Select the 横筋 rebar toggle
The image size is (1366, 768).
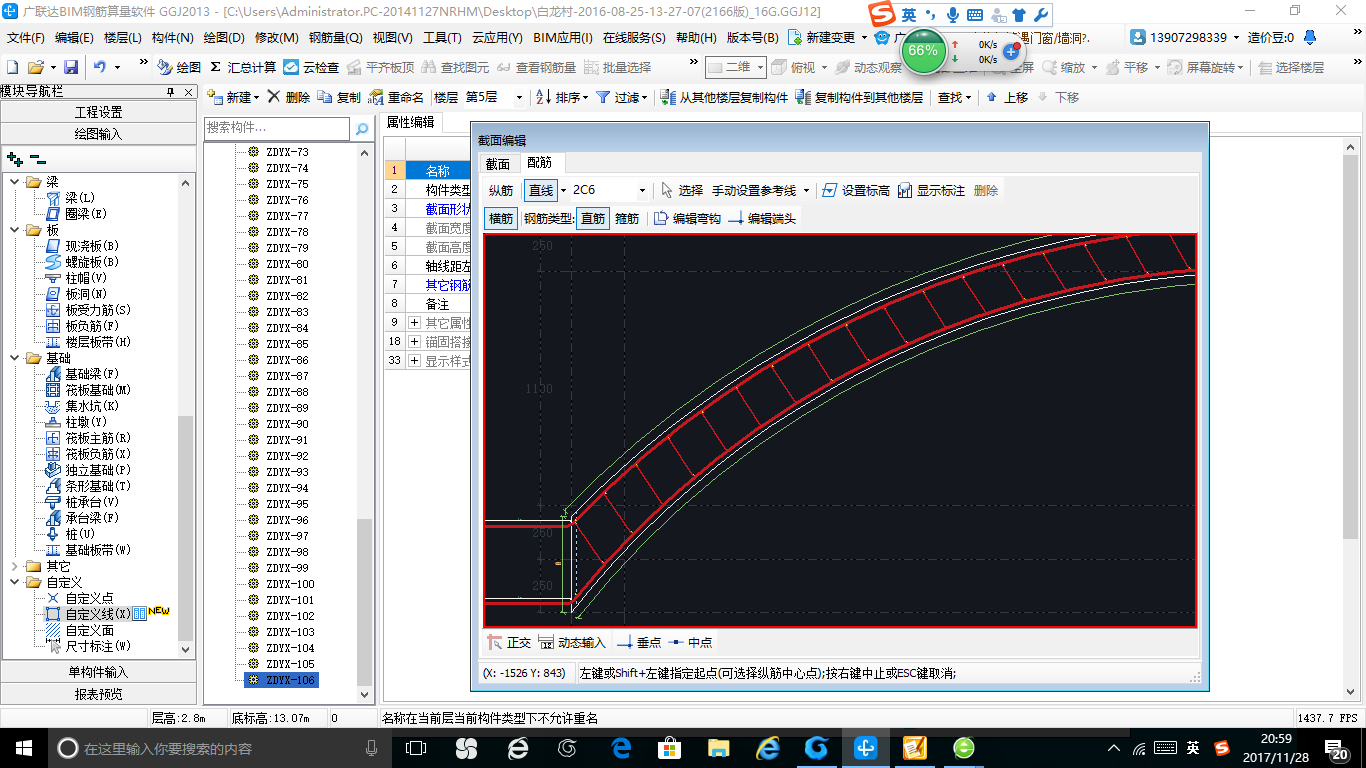tap(501, 218)
